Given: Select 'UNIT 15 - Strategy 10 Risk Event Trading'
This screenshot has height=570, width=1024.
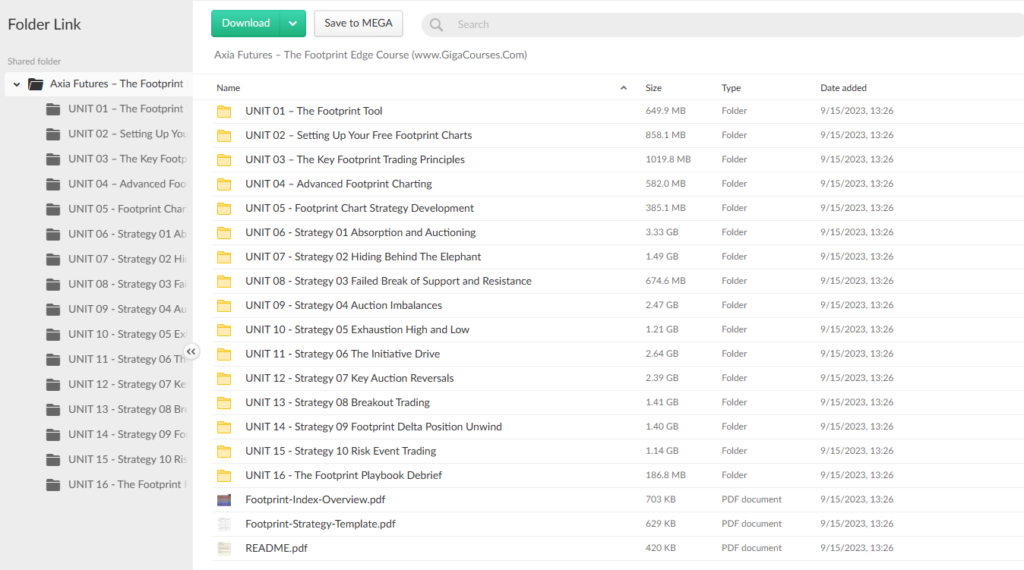Looking at the screenshot, I should [x=340, y=451].
